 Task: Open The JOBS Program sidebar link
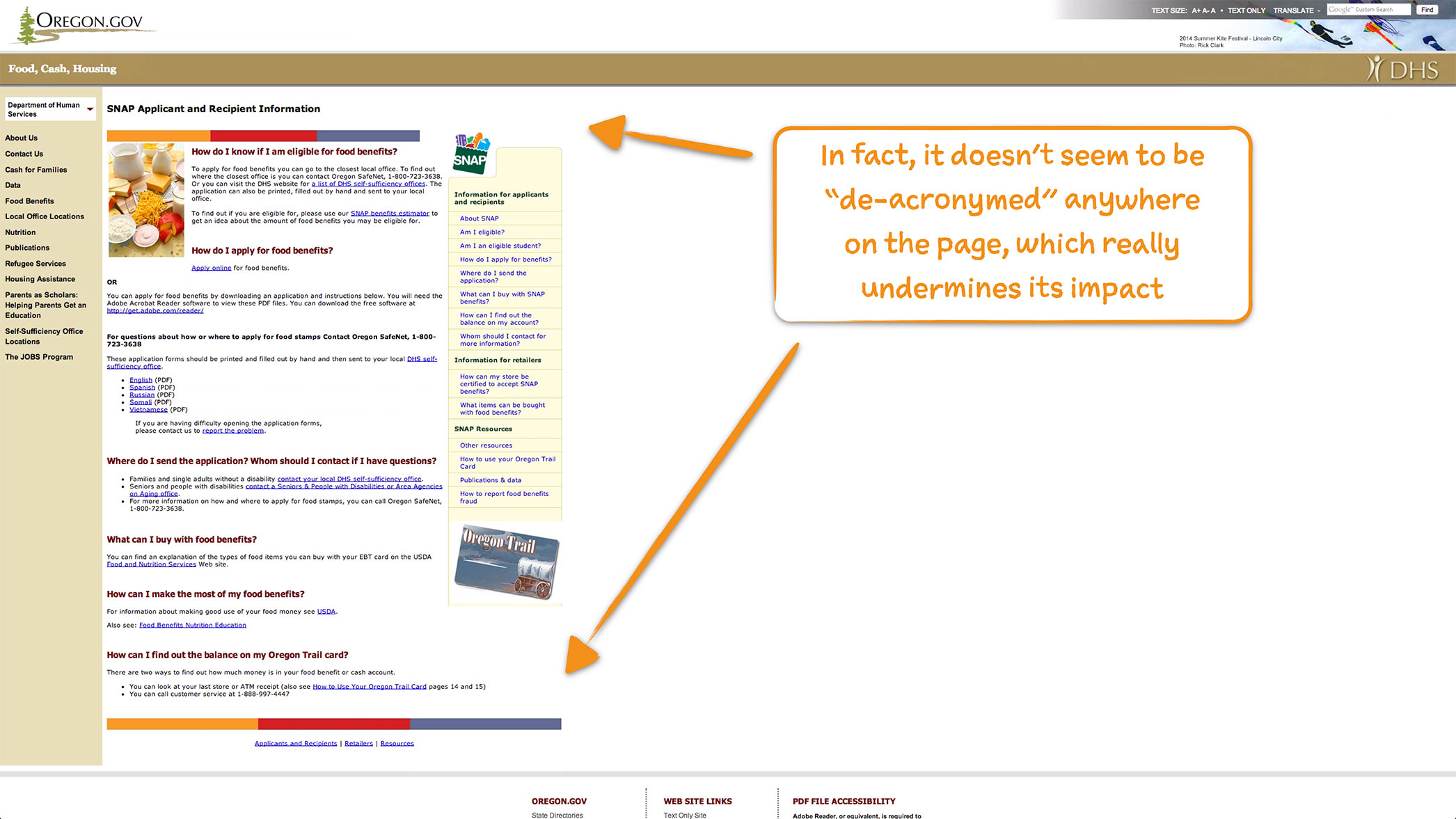pyautogui.click(x=39, y=357)
